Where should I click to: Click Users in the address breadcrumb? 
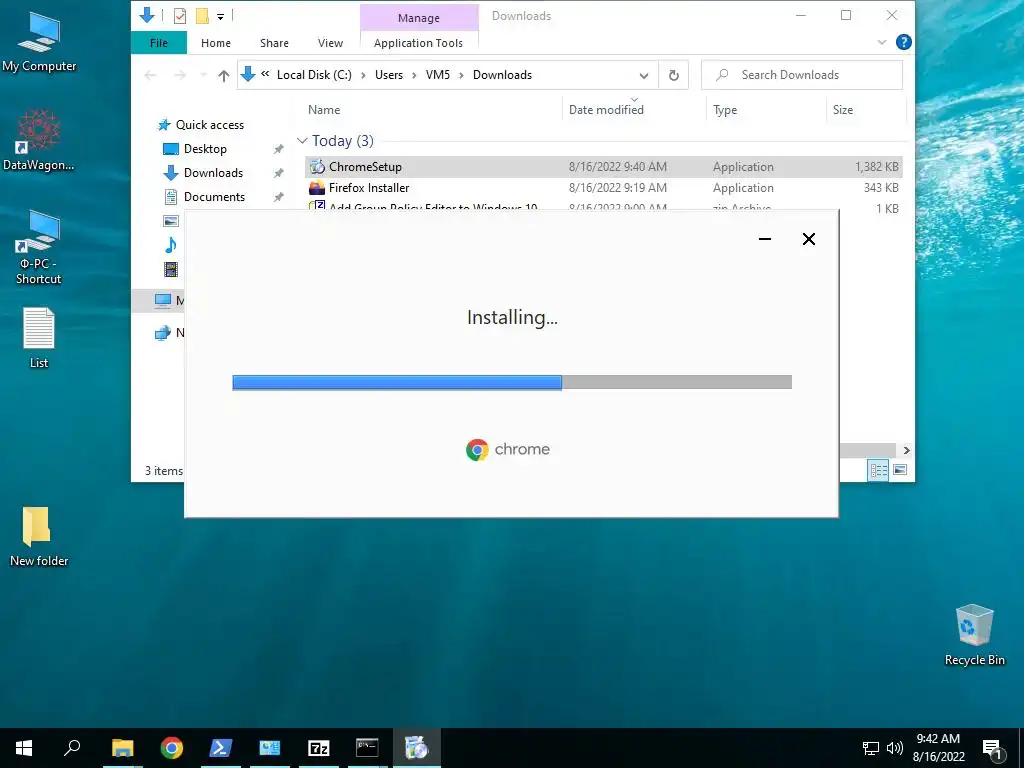point(389,75)
